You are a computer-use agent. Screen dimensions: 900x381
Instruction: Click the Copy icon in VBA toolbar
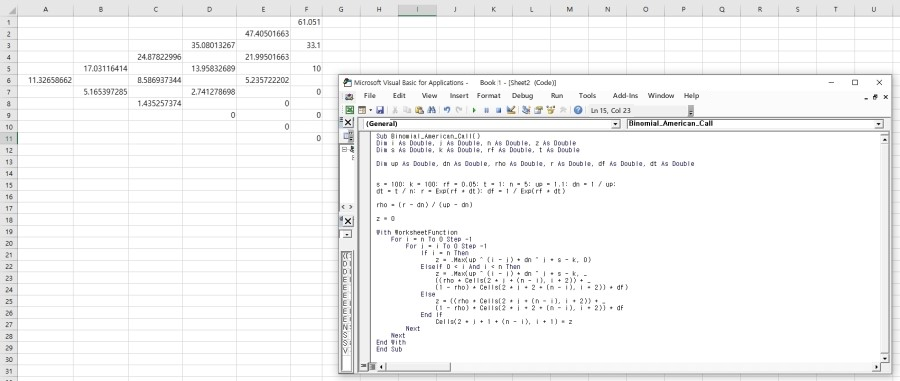pyautogui.click(x=407, y=110)
